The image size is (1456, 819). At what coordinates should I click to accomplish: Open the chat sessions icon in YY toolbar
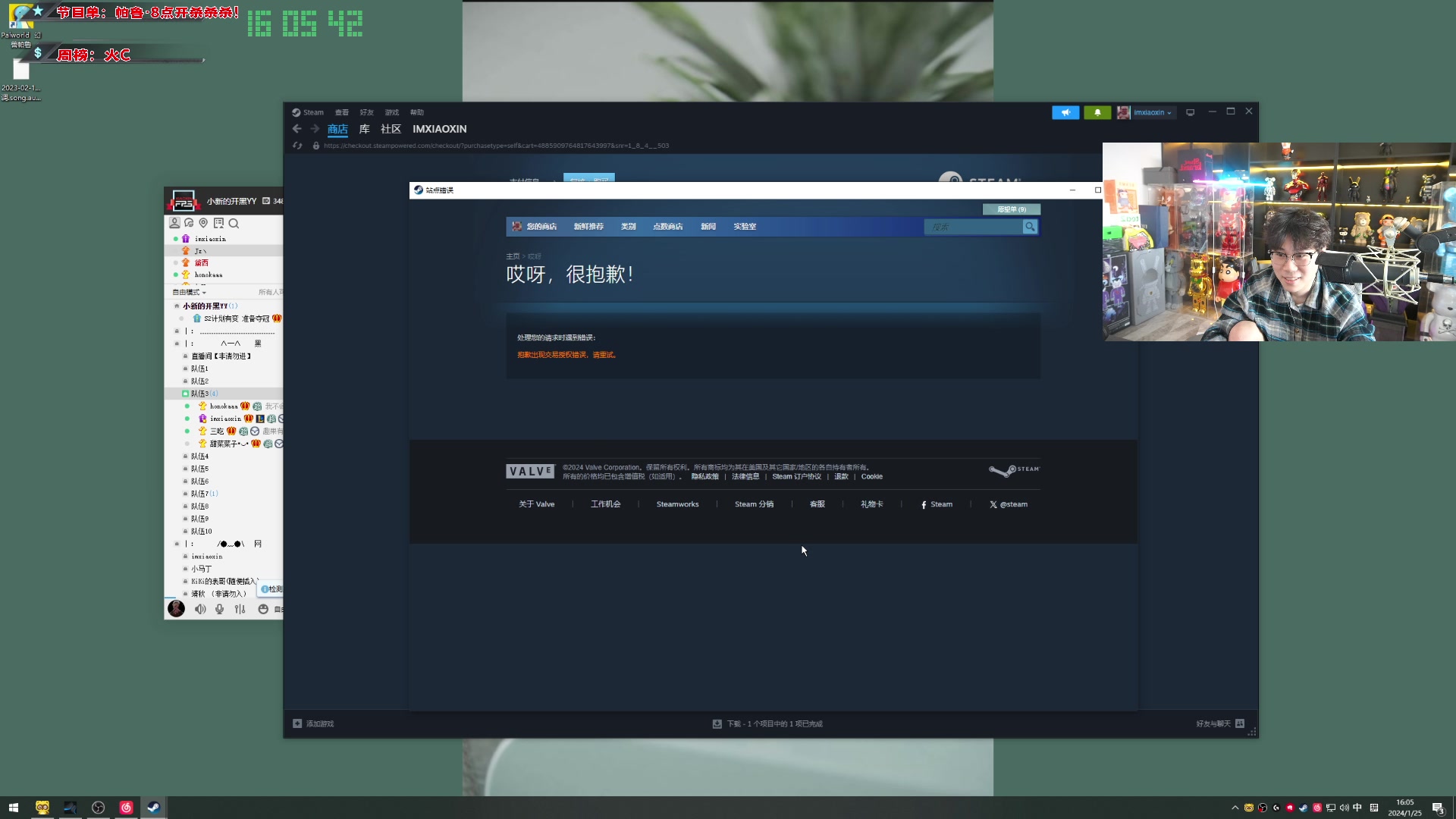click(189, 223)
